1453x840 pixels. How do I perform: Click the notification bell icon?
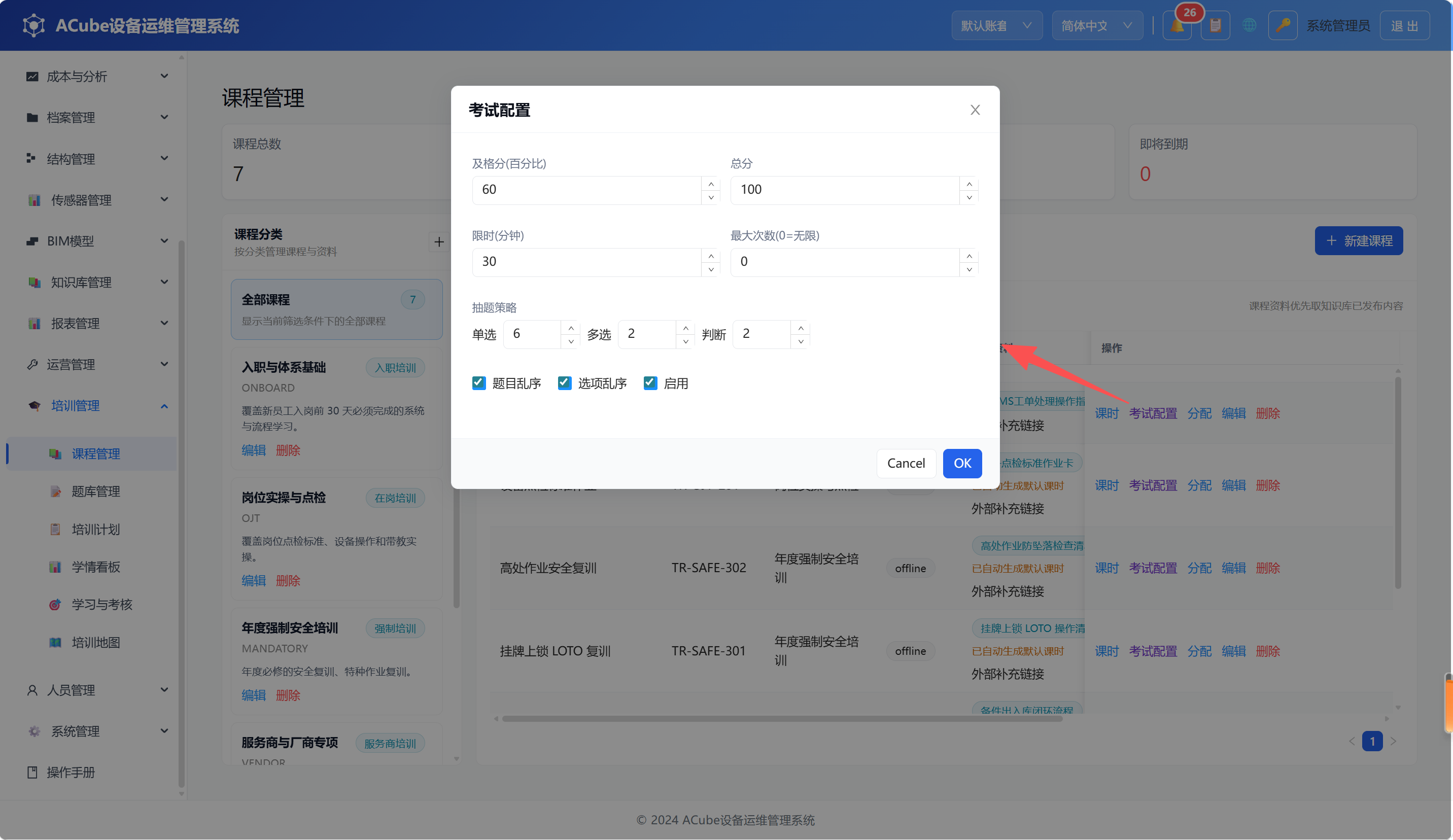[x=1177, y=26]
